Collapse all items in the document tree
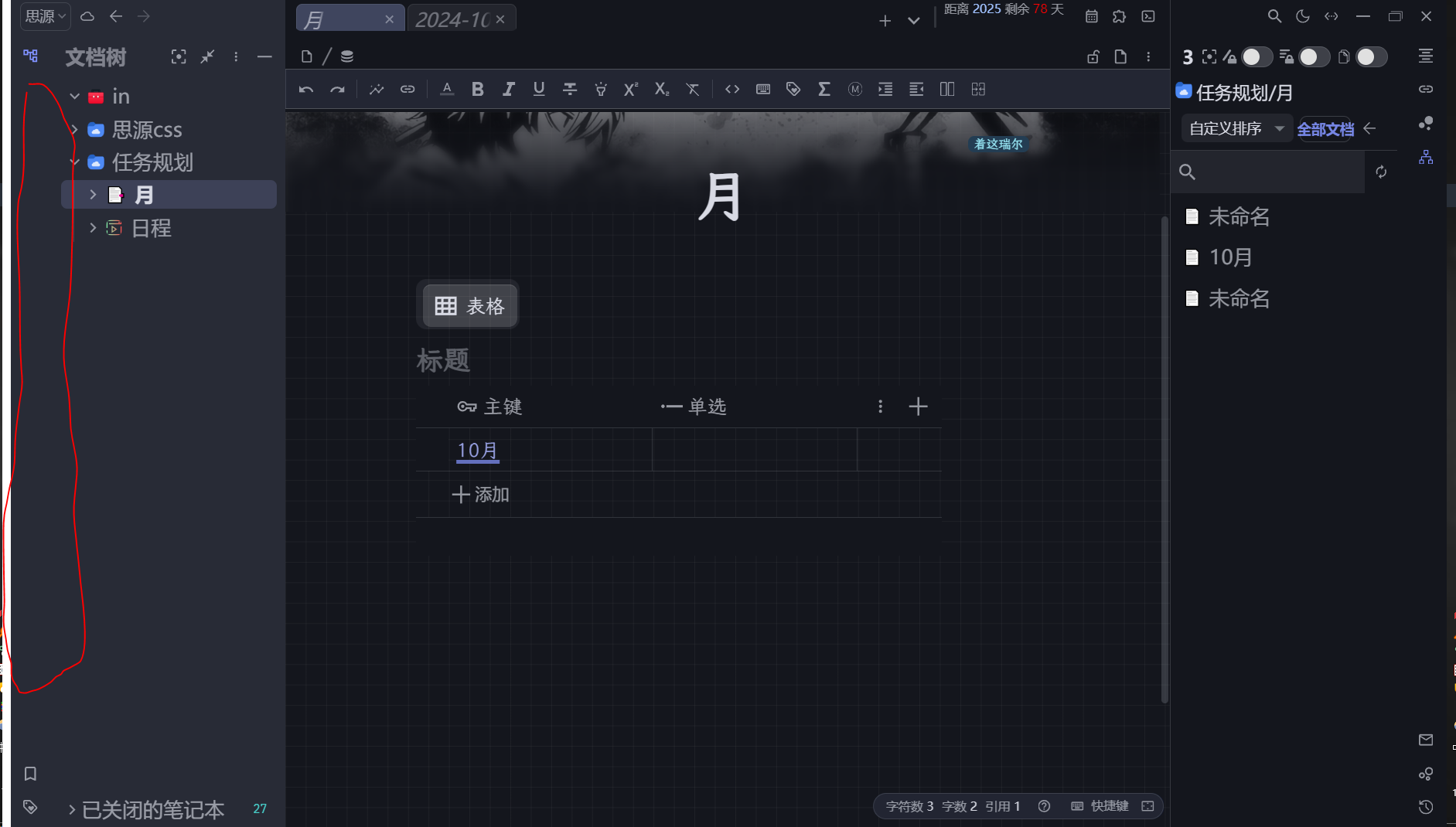The image size is (1456, 827). [207, 56]
